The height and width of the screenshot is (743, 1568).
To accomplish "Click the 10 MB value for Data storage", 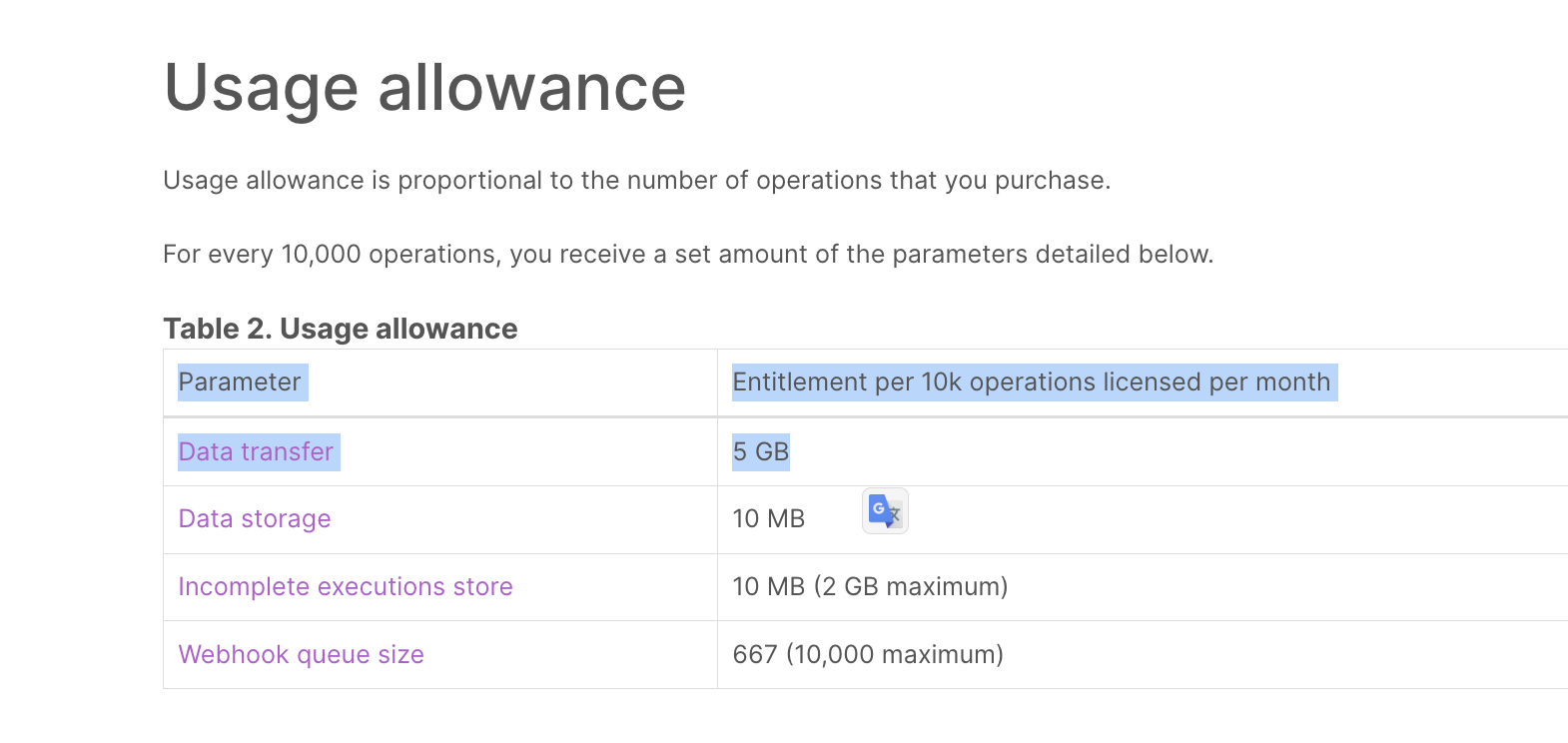I will tap(769, 519).
